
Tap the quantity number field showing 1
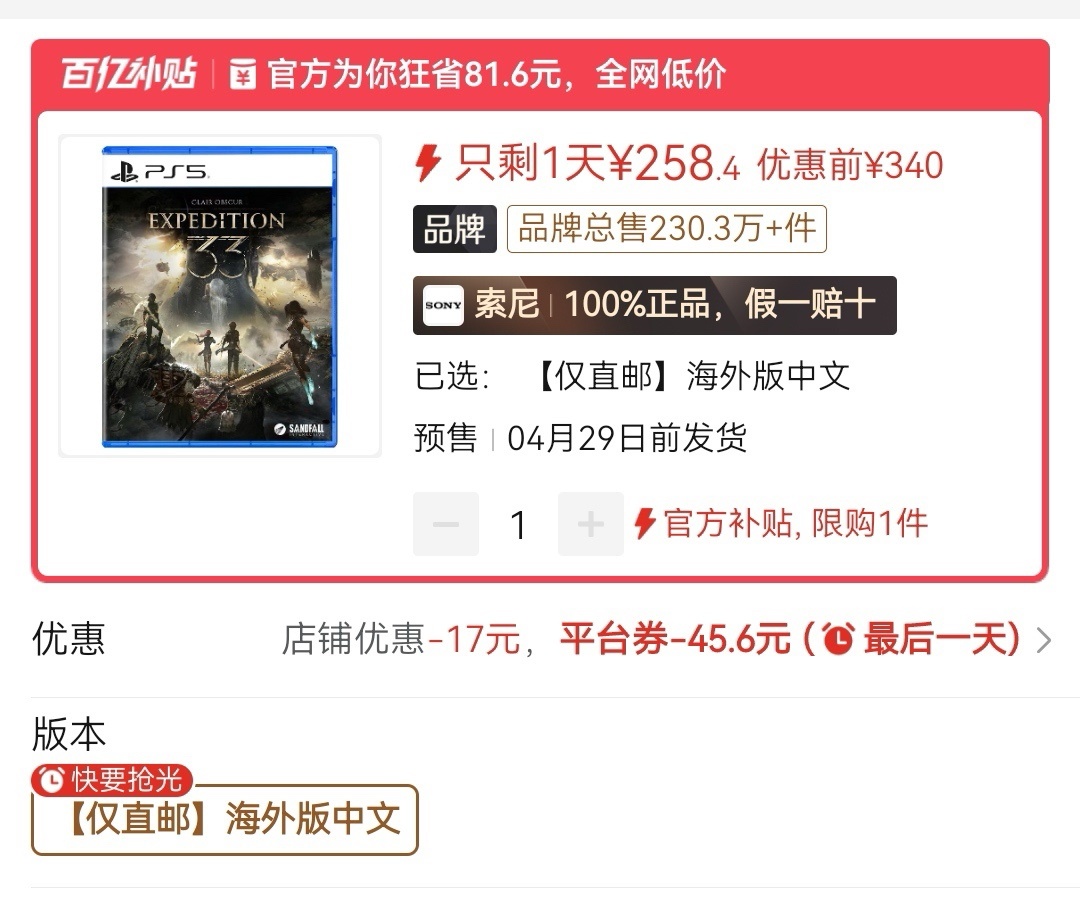pos(518,524)
